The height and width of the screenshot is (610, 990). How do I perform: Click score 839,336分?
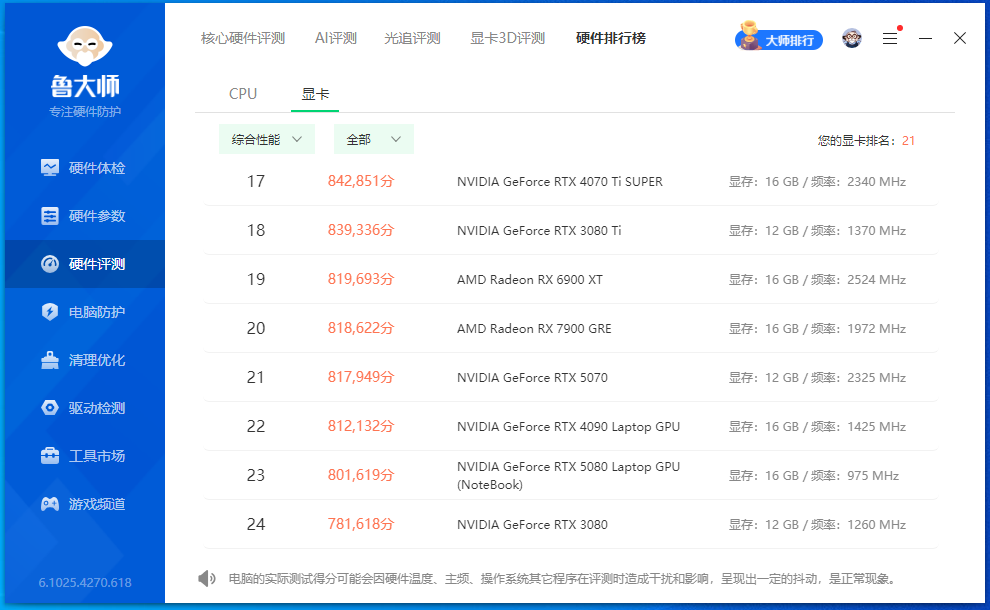click(361, 230)
